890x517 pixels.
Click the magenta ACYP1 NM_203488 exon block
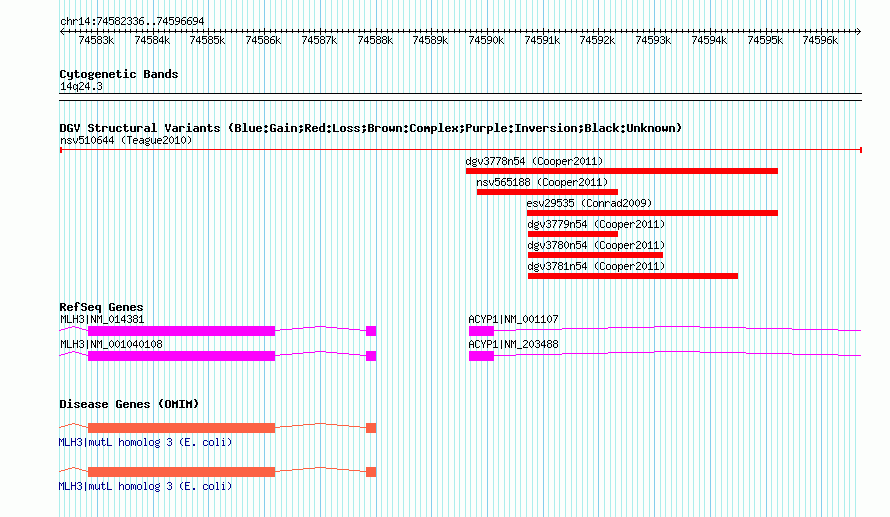pos(481,356)
